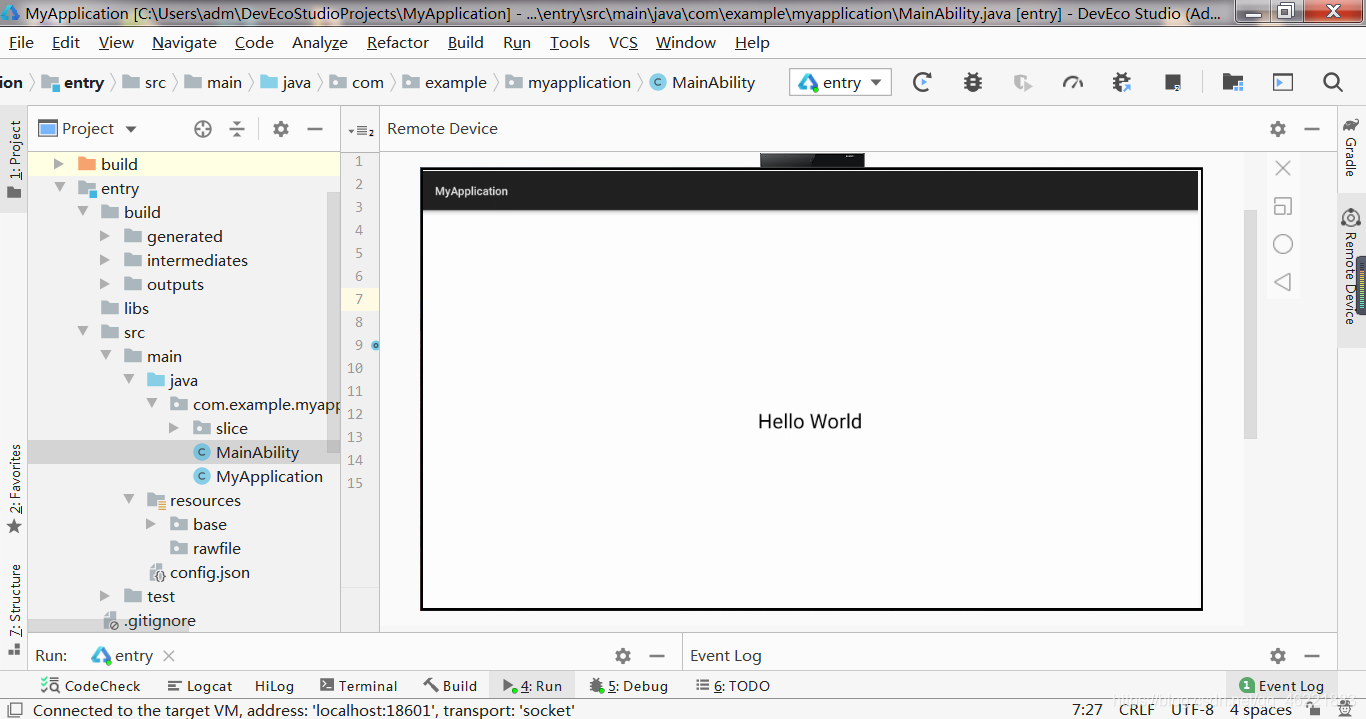The height and width of the screenshot is (719, 1366).
Task: Click the remote device vertical scrollbar
Action: coord(1250,324)
